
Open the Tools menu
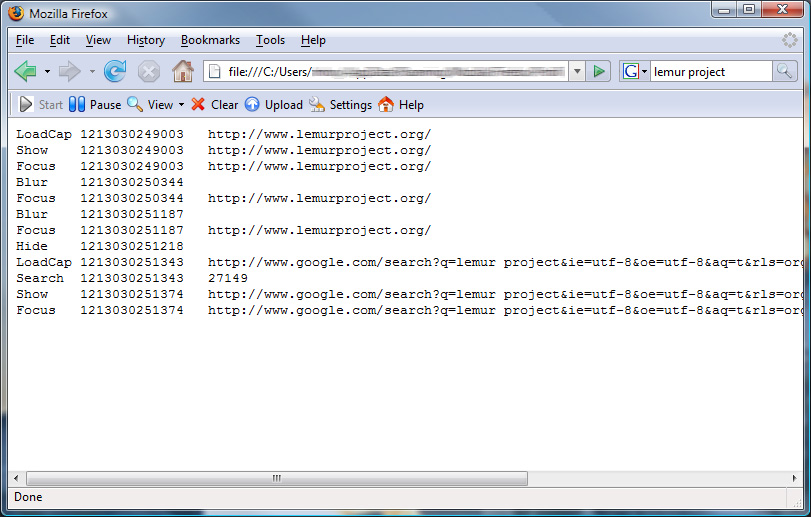(x=271, y=40)
